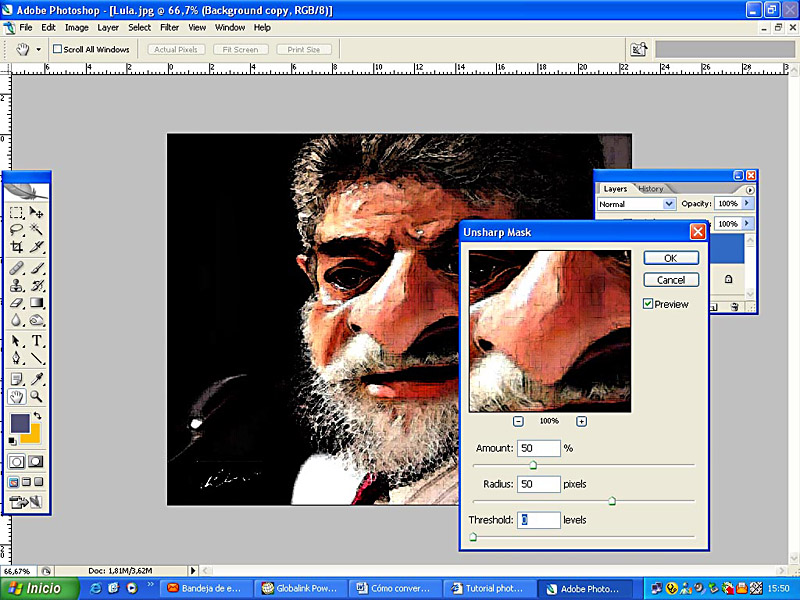Switch to the History tab
Screen dimensions: 800x600
click(x=650, y=188)
